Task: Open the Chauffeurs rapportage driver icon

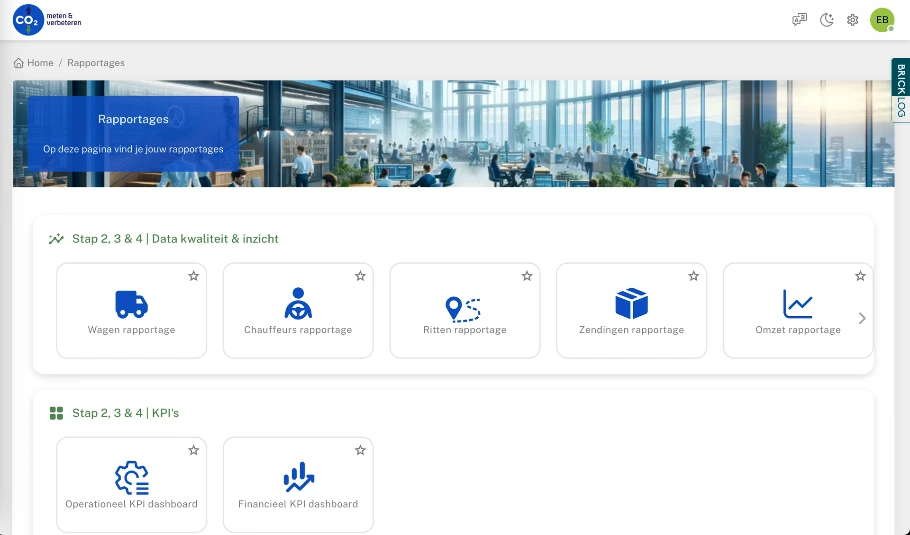Action: (298, 304)
